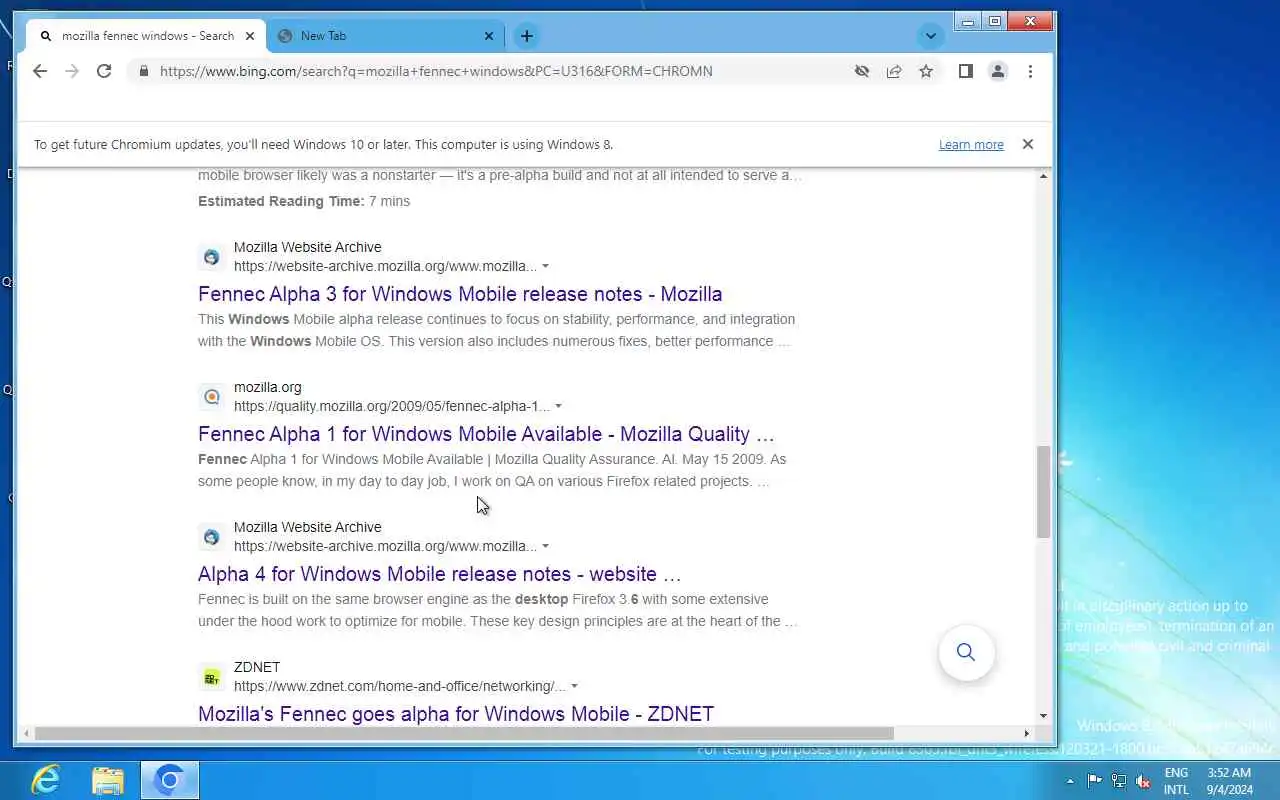The height and width of the screenshot is (800, 1280).
Task: Expand dropdown next to quality.mozilla.org URL
Action: 558,407
